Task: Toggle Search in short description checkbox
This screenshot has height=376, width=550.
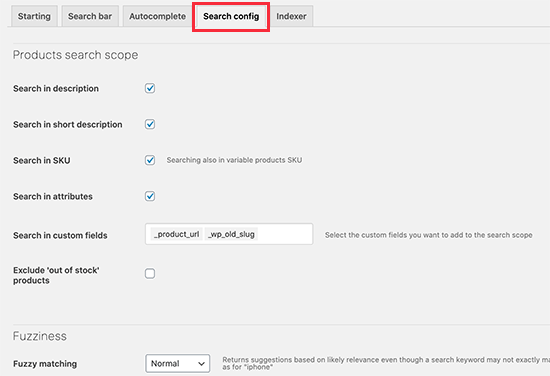Action: tap(150, 124)
